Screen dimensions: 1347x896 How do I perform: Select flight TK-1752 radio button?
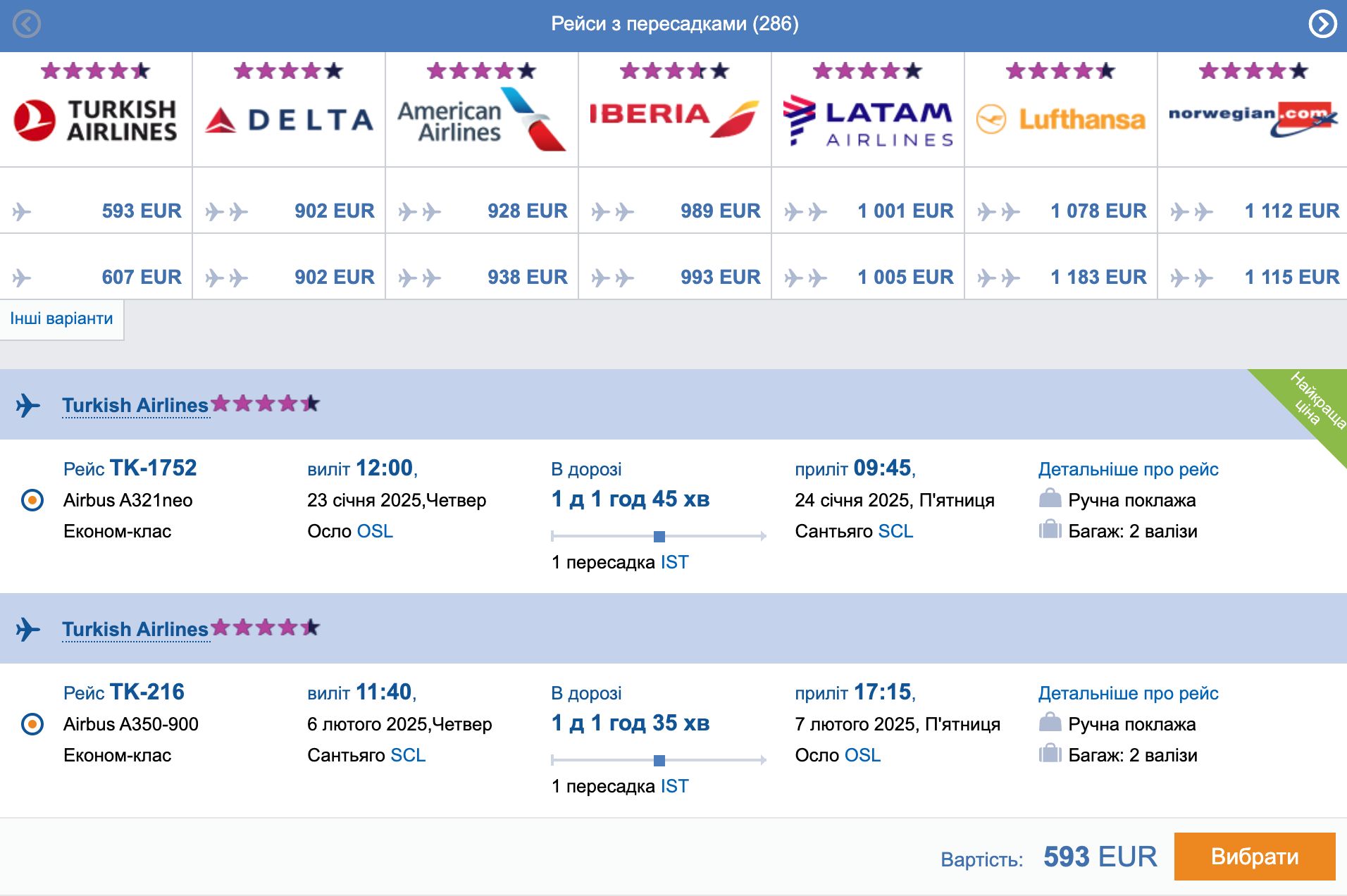[32, 500]
